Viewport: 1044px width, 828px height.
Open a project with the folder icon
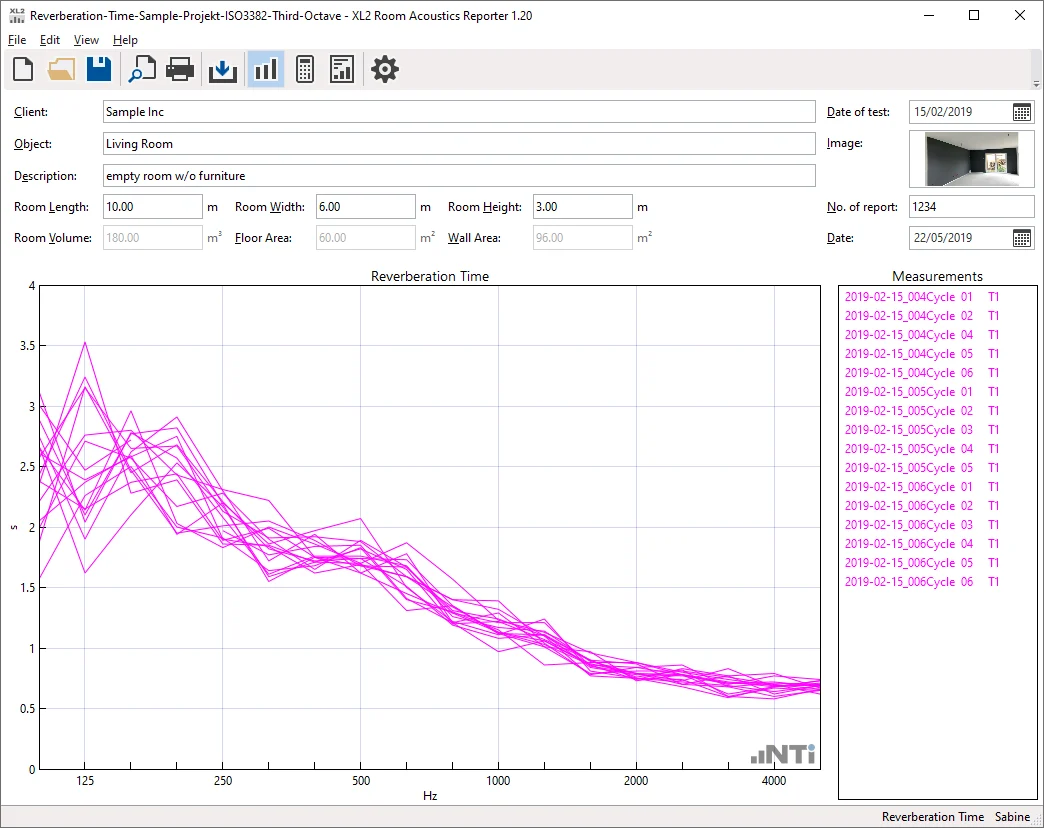[x=61, y=69]
